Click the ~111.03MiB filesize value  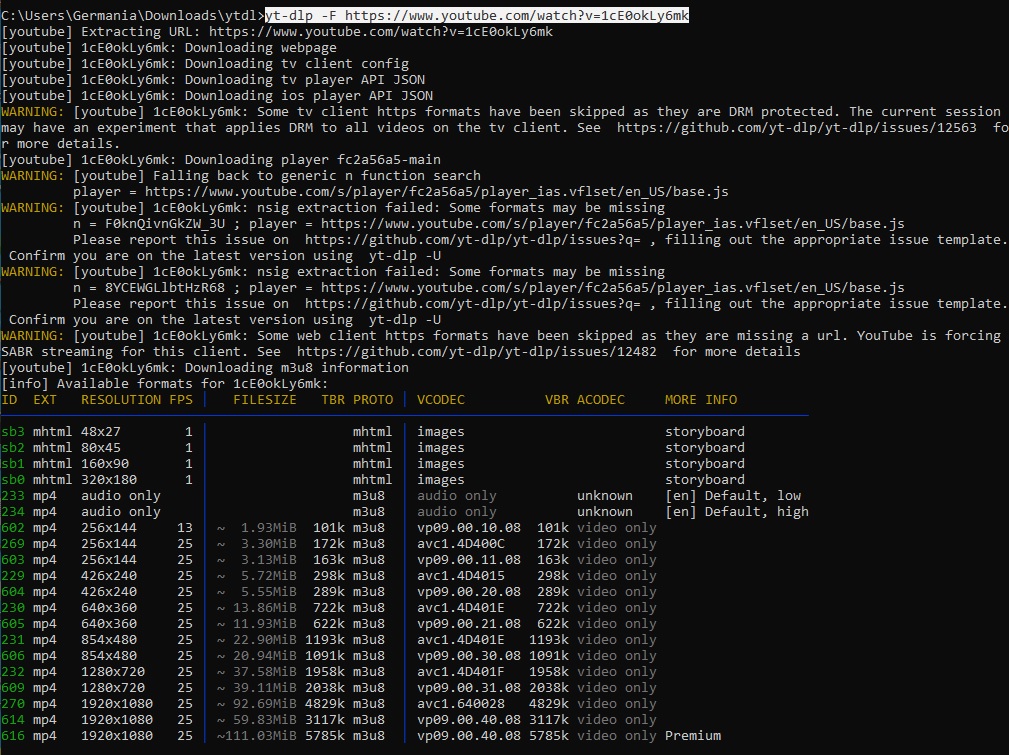[x=257, y=736]
